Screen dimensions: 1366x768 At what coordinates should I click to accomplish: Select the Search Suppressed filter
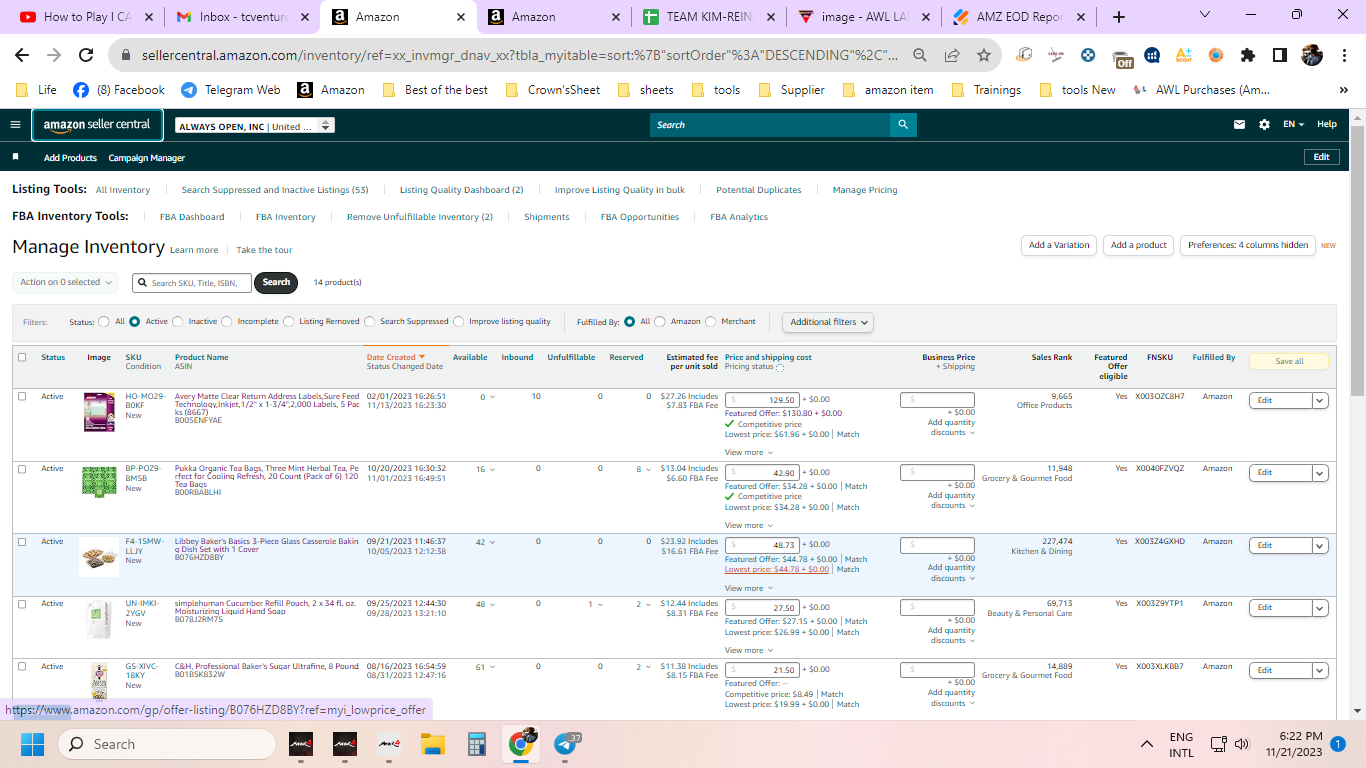point(370,322)
